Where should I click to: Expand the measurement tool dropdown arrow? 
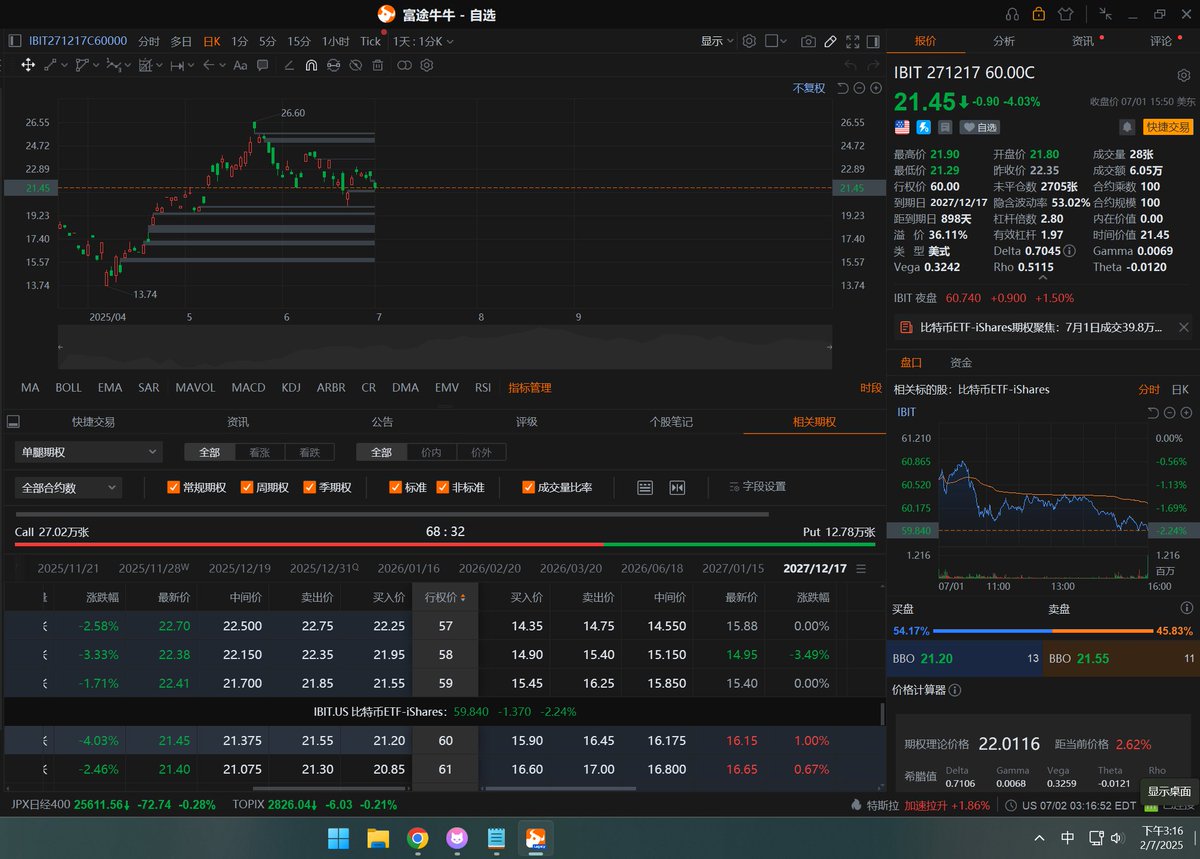(x=192, y=65)
